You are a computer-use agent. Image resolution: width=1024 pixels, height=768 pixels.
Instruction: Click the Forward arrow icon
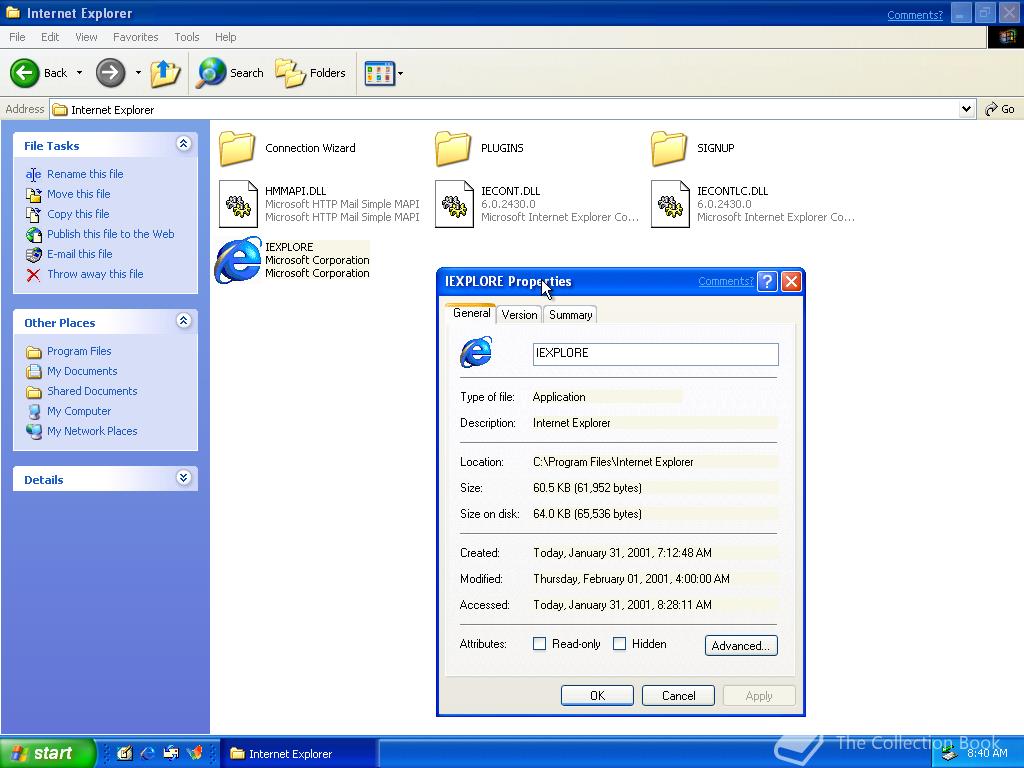(x=110, y=72)
